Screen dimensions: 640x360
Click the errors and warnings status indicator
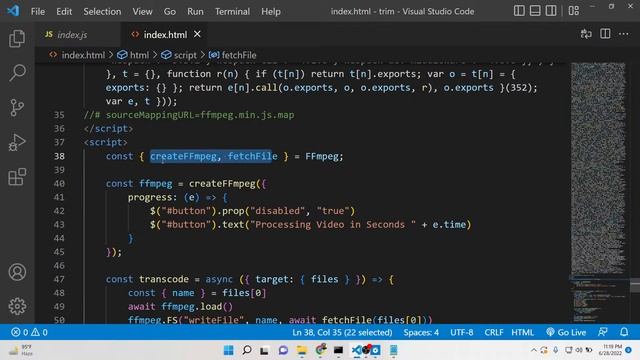coord(29,332)
